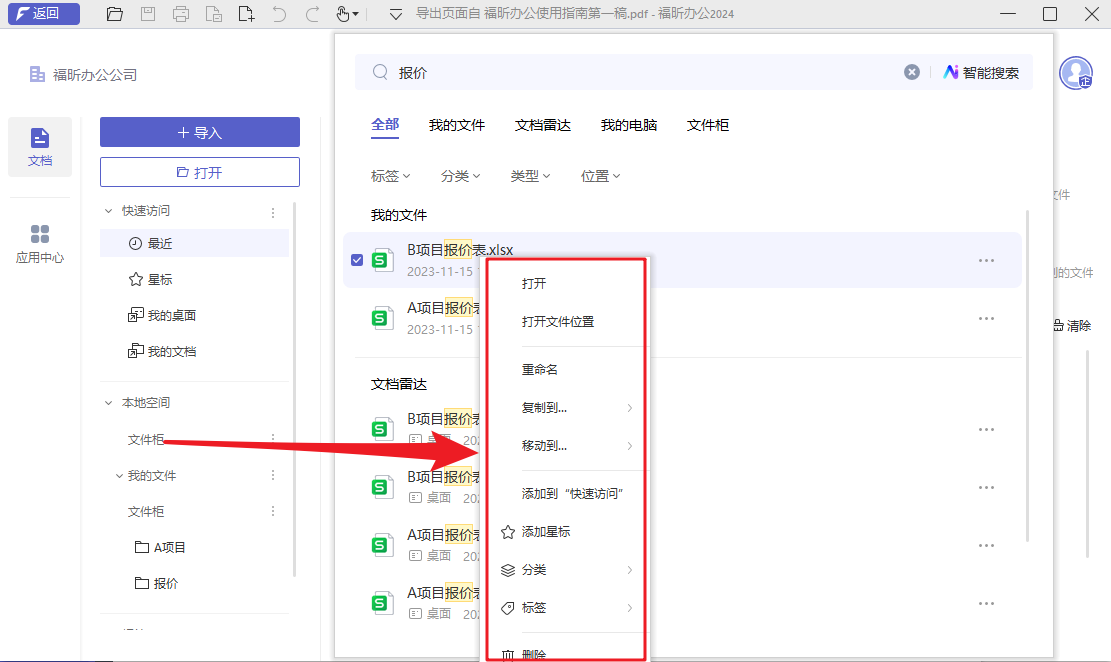
Task: Open the 位置 filter dropdown
Action: (600, 175)
